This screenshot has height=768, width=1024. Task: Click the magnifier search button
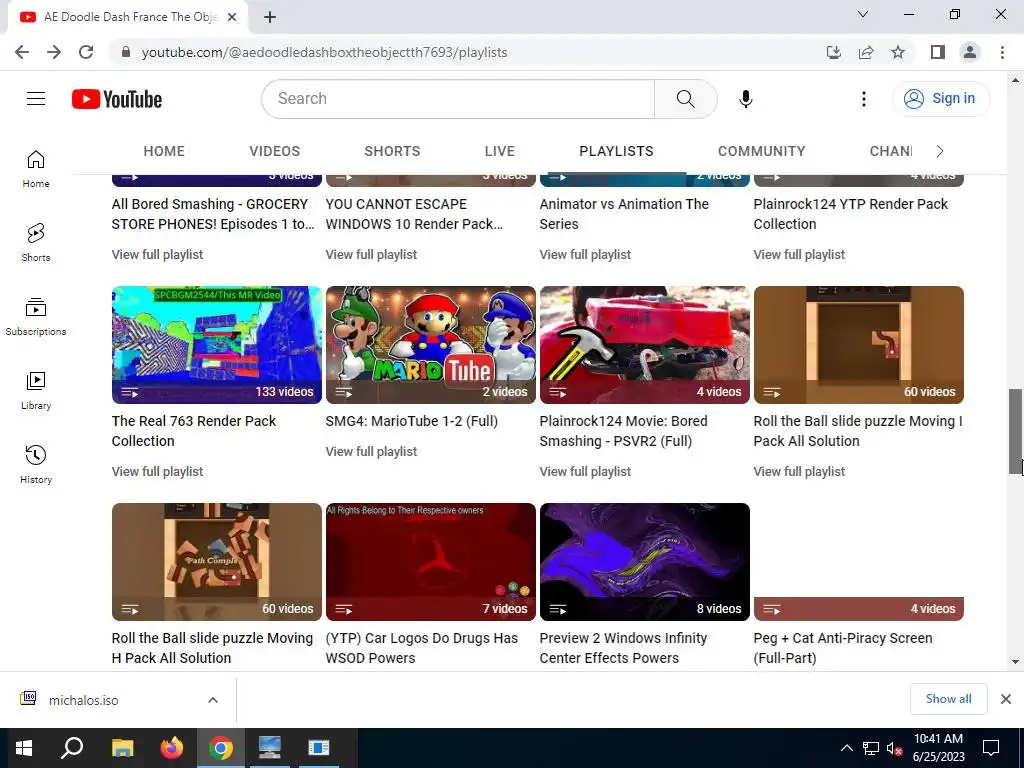point(685,99)
